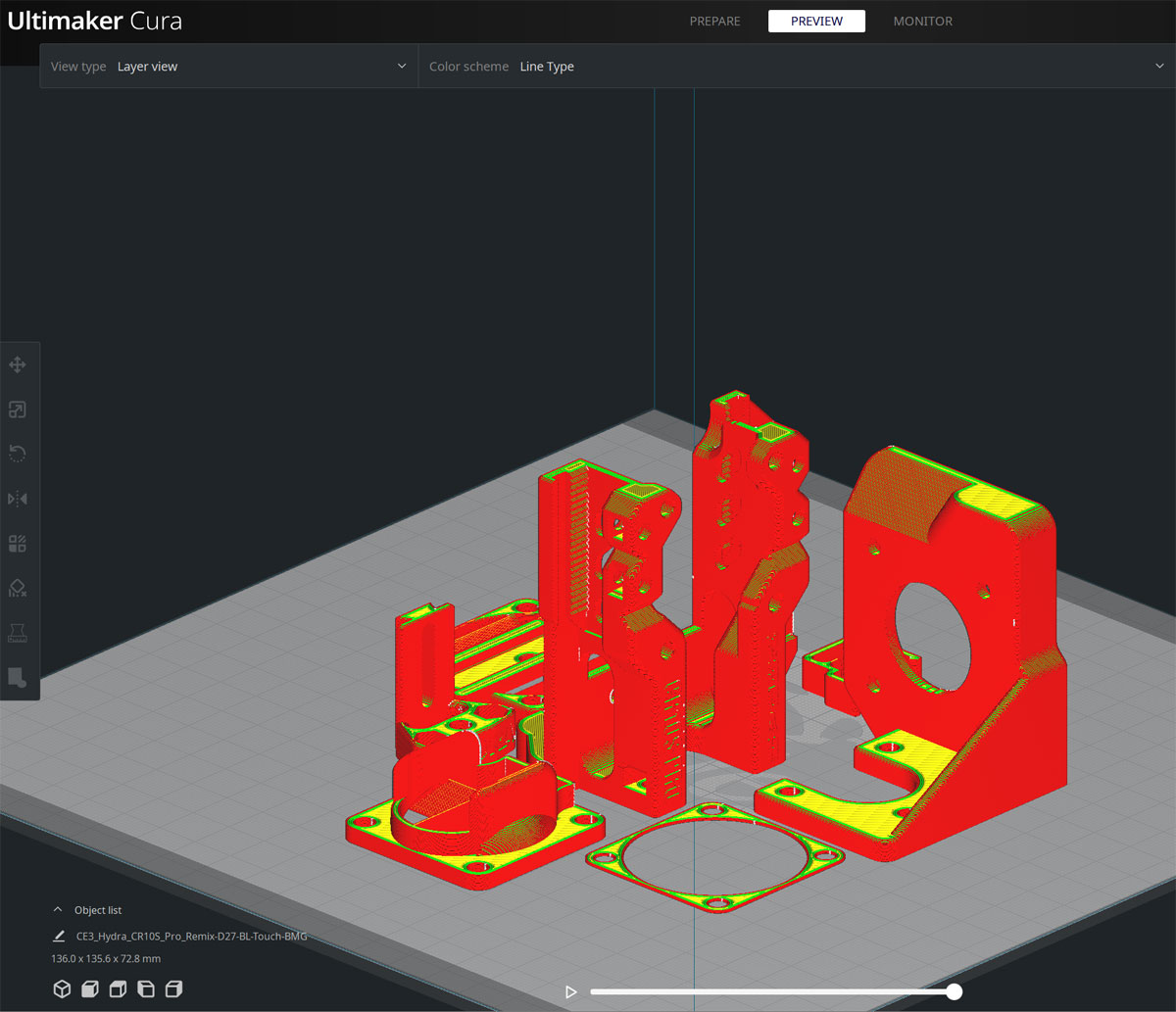Click 'Layer view' value text
Viewport: 1176px width, 1012px height.
coord(147,67)
